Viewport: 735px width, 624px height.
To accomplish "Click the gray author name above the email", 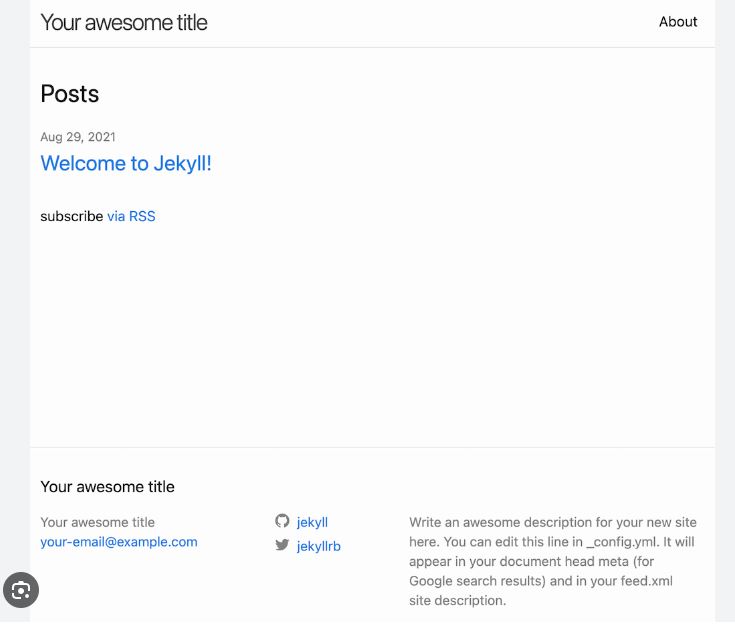I will point(98,522).
